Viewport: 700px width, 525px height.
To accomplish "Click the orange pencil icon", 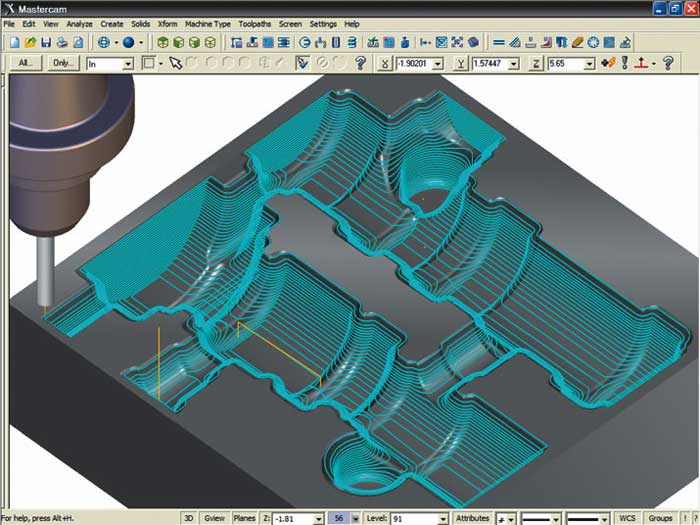I will point(577,42).
